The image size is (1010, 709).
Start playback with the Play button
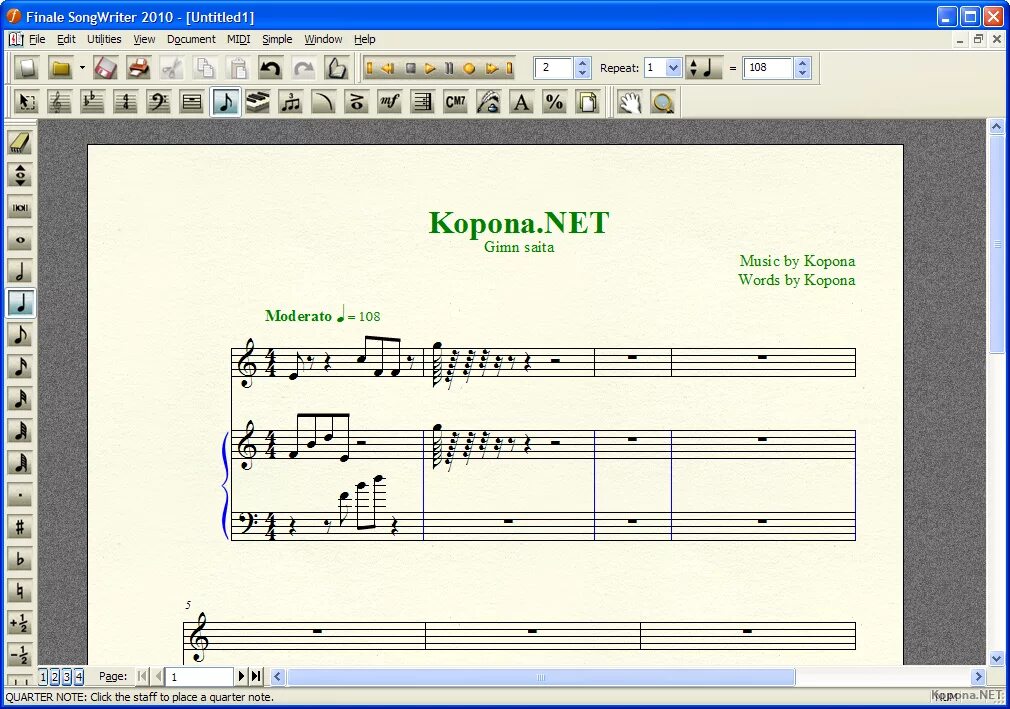tap(430, 68)
